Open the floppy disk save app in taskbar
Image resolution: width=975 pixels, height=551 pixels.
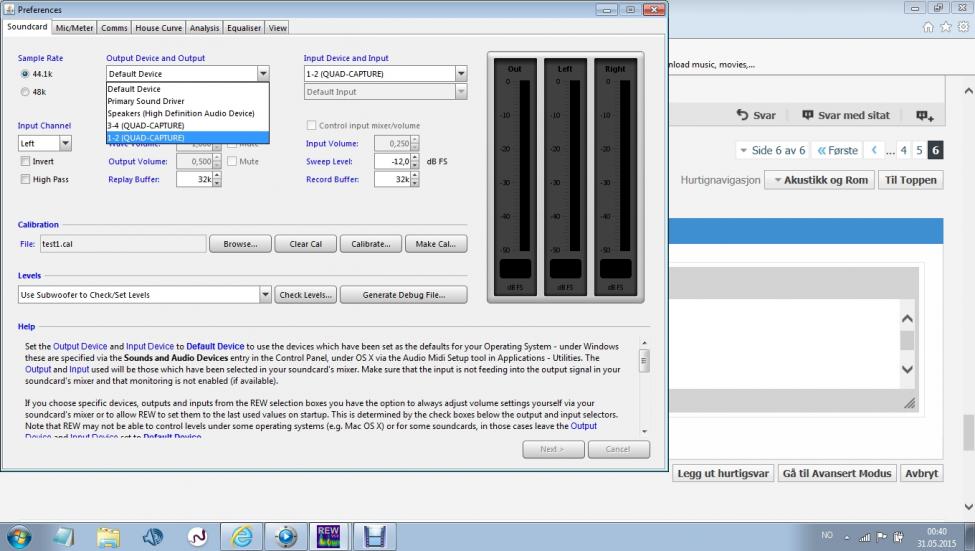[x=374, y=537]
